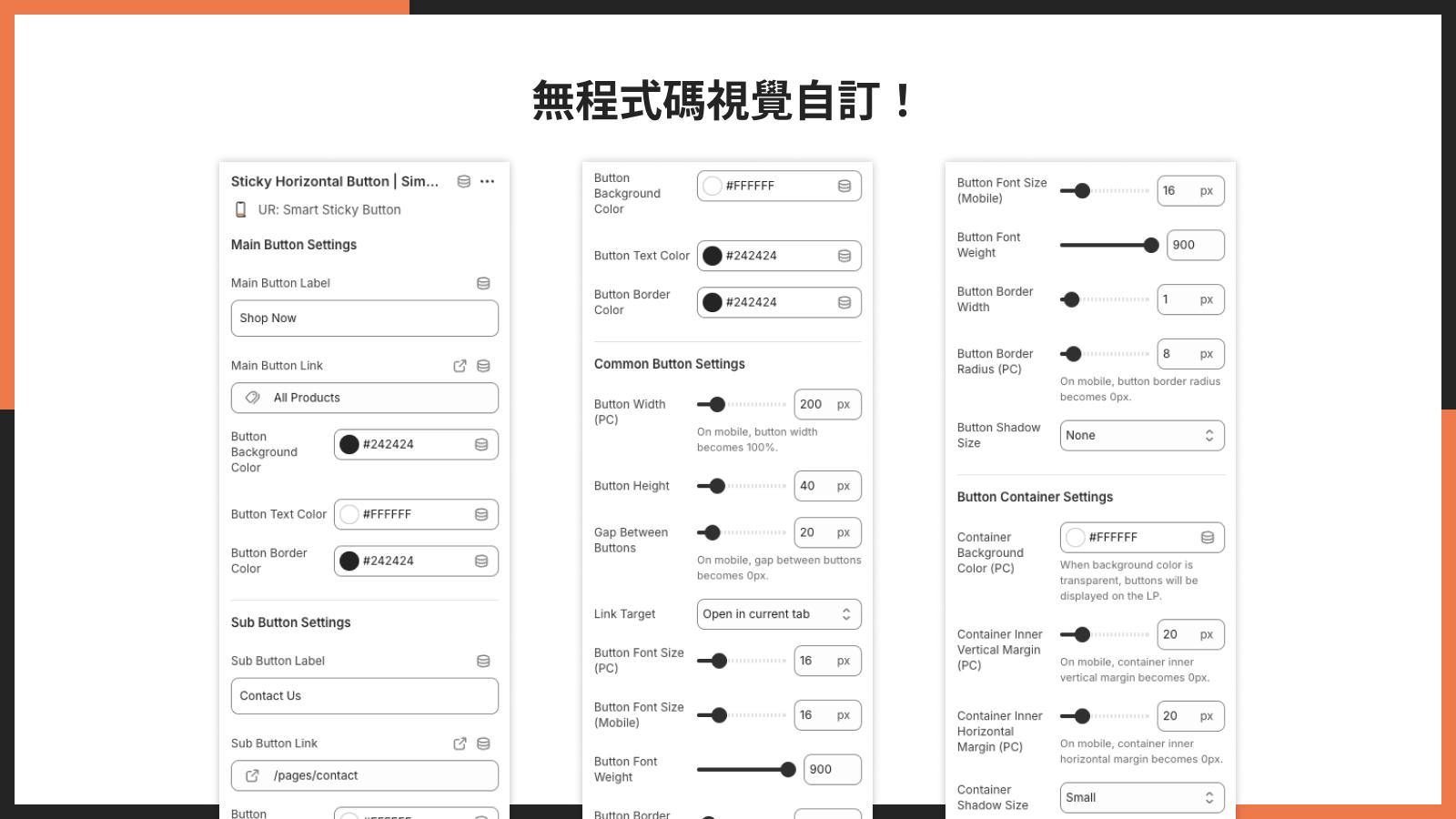Click the Main Button Label field Shop Now
Screen dimensions: 1456x819
365,318
